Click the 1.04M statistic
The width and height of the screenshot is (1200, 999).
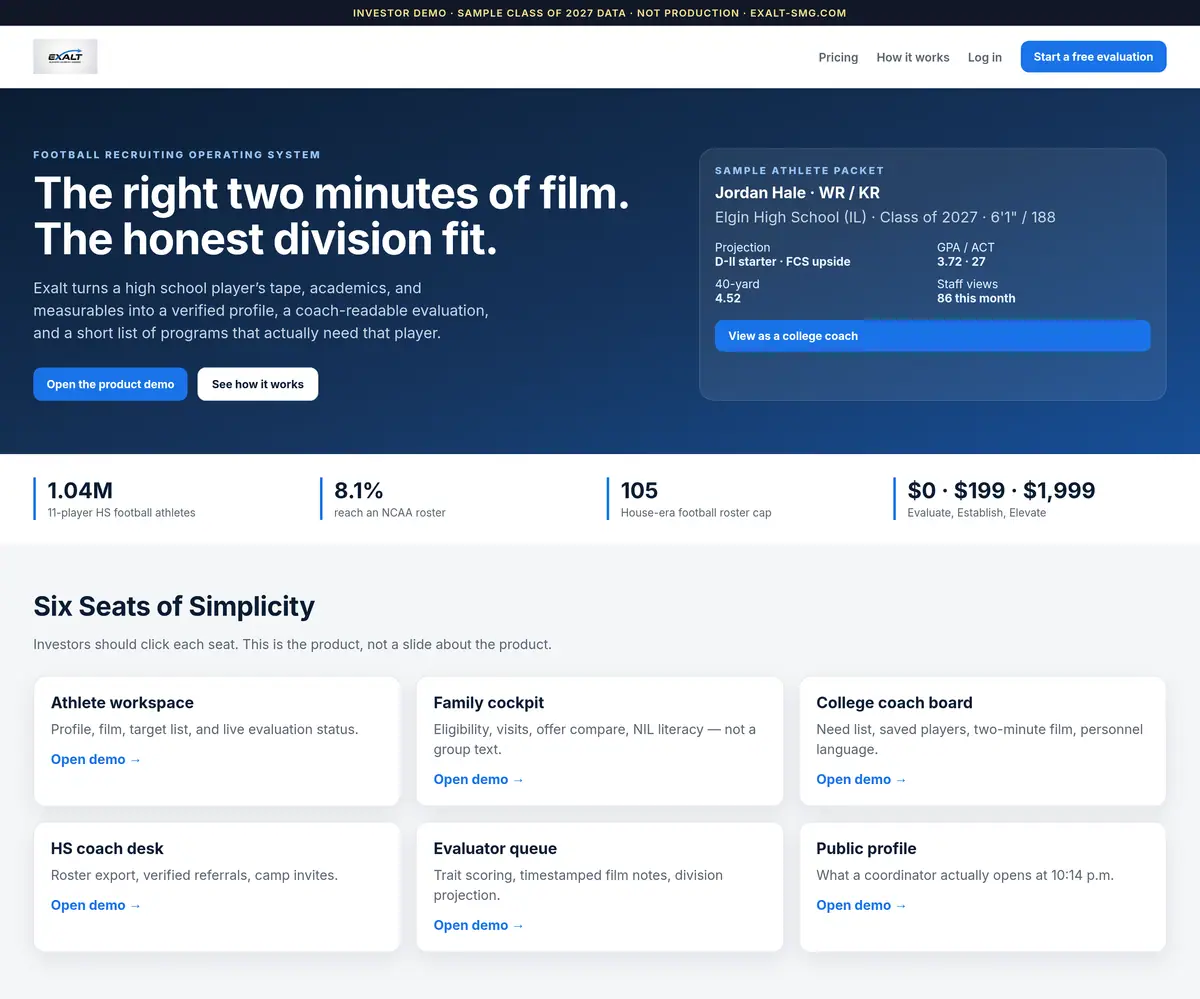pyautogui.click(x=80, y=490)
